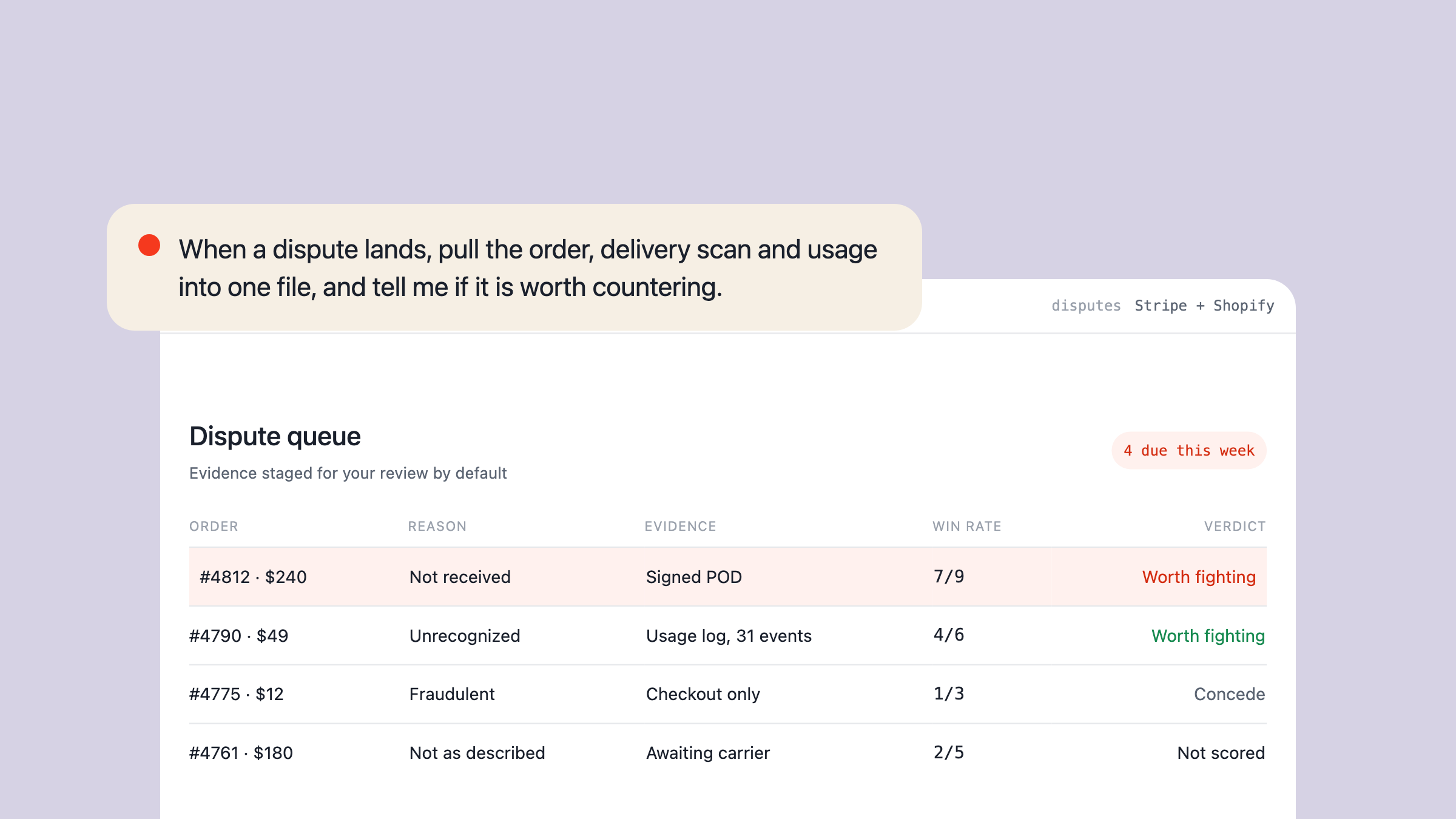This screenshot has height=819, width=1456.
Task: View 'Usage log, 31 events' evidence
Action: [x=729, y=636]
